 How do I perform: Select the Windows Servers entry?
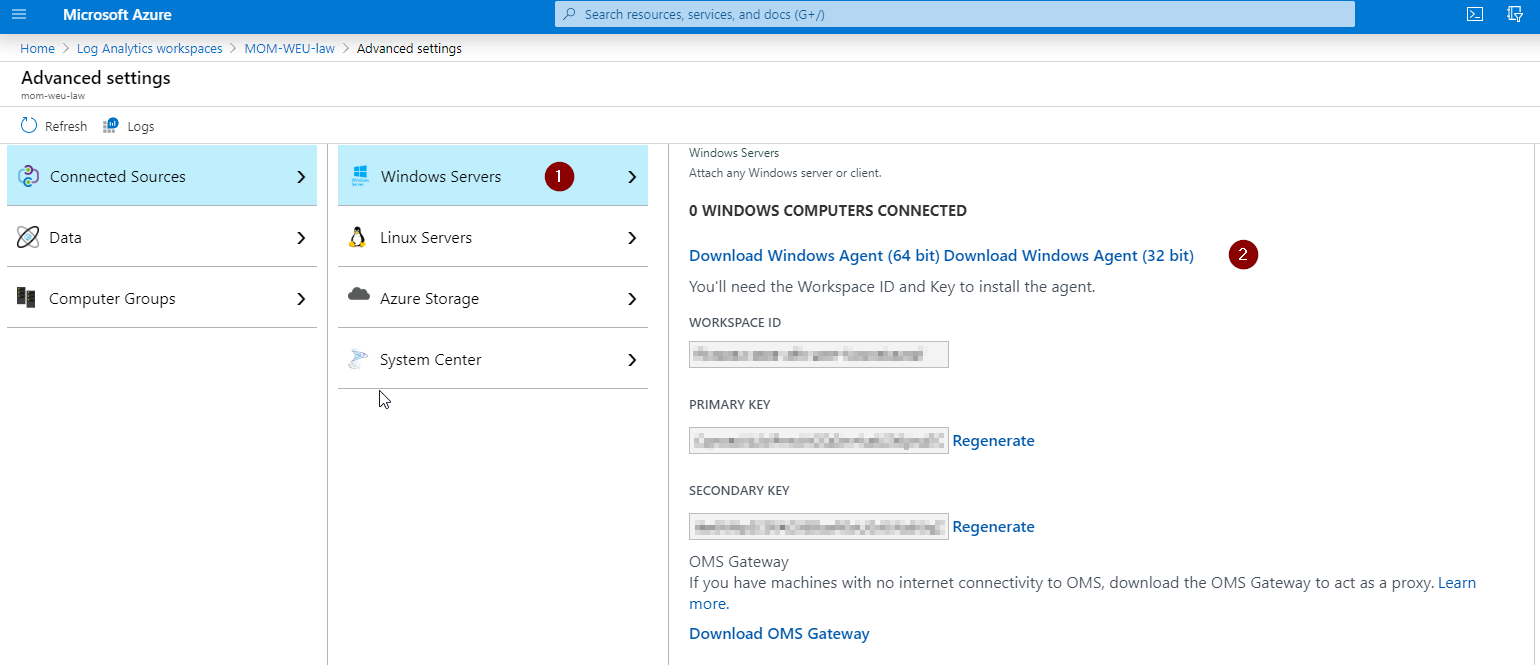click(493, 176)
